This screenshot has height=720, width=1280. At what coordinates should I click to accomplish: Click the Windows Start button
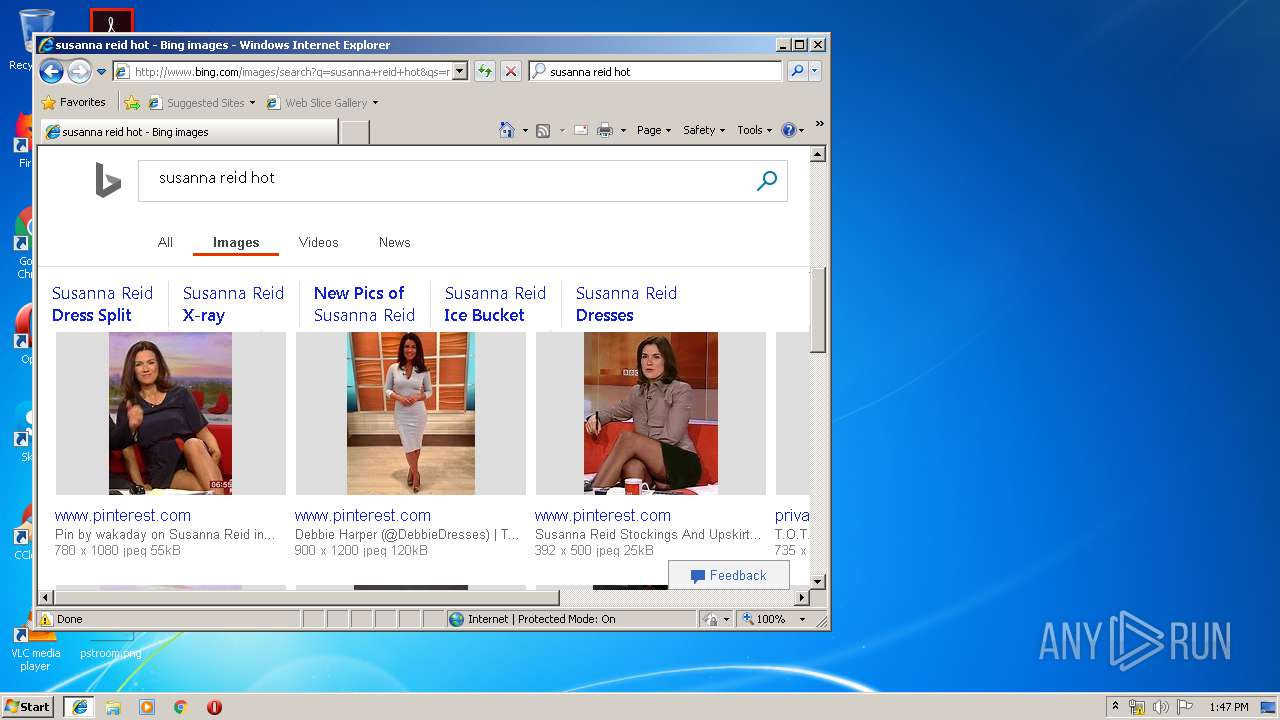[x=28, y=706]
